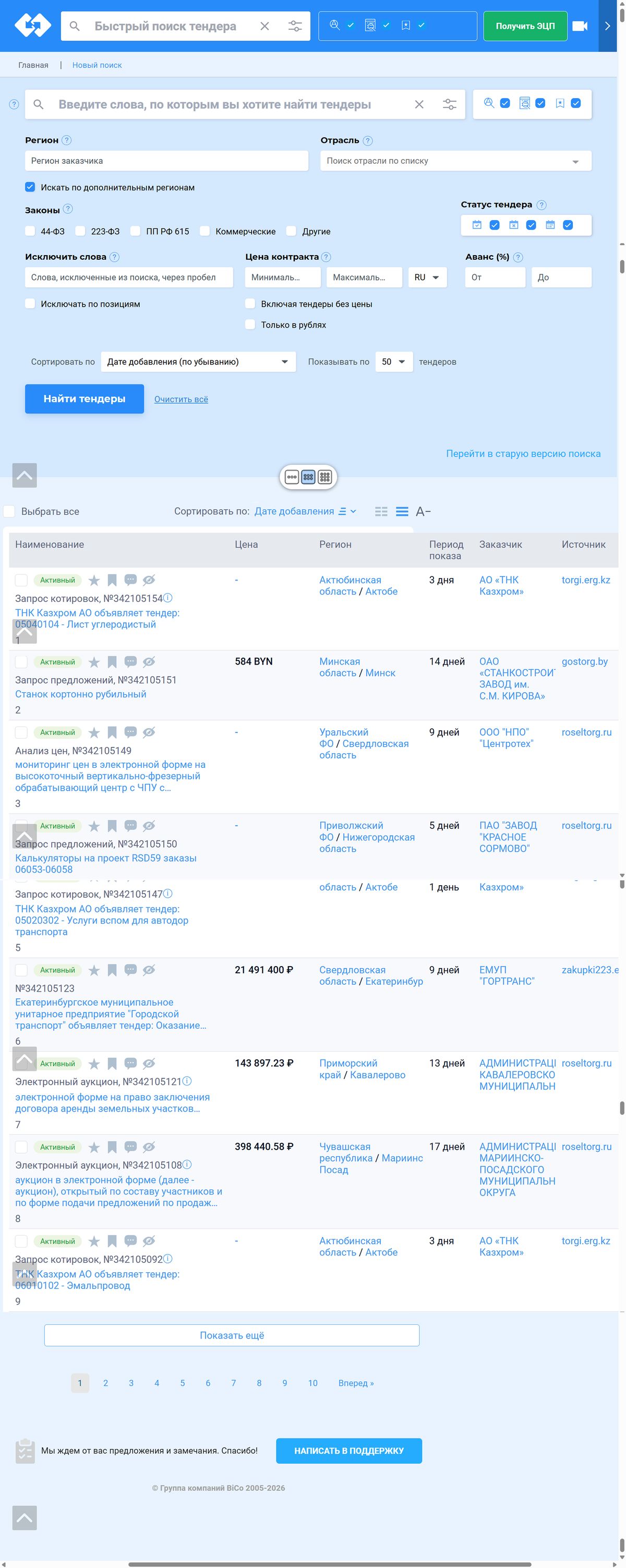This screenshot has height=1568, width=626.
Task: Open Перейти в старую версию поиска link
Action: (x=523, y=453)
